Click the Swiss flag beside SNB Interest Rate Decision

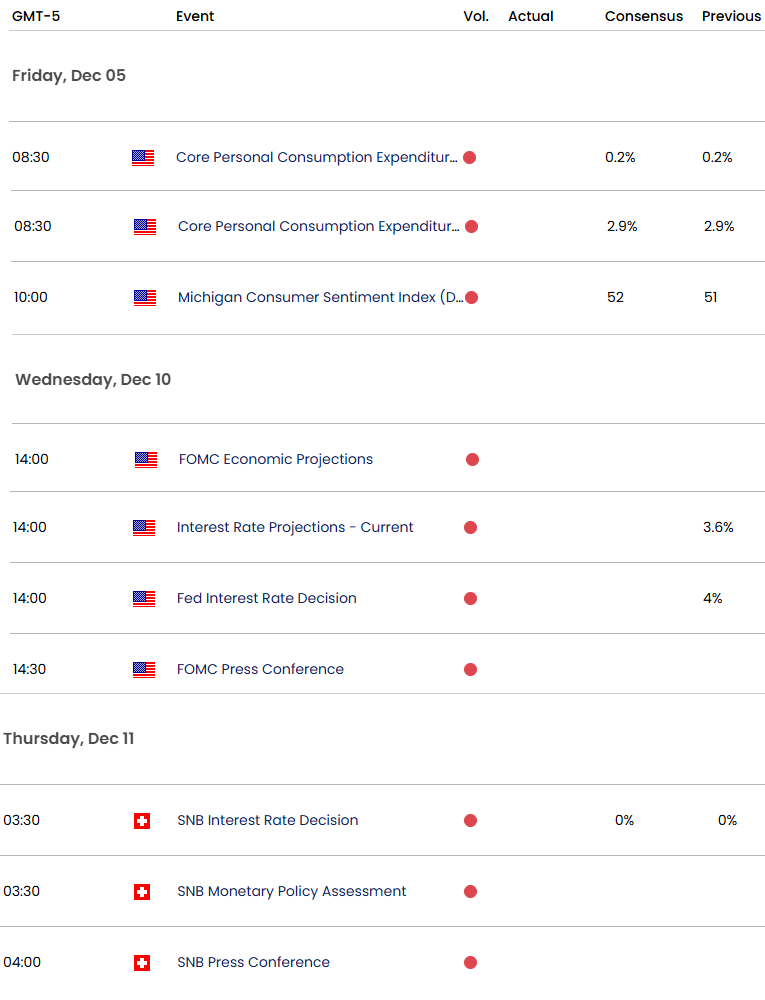pos(142,821)
